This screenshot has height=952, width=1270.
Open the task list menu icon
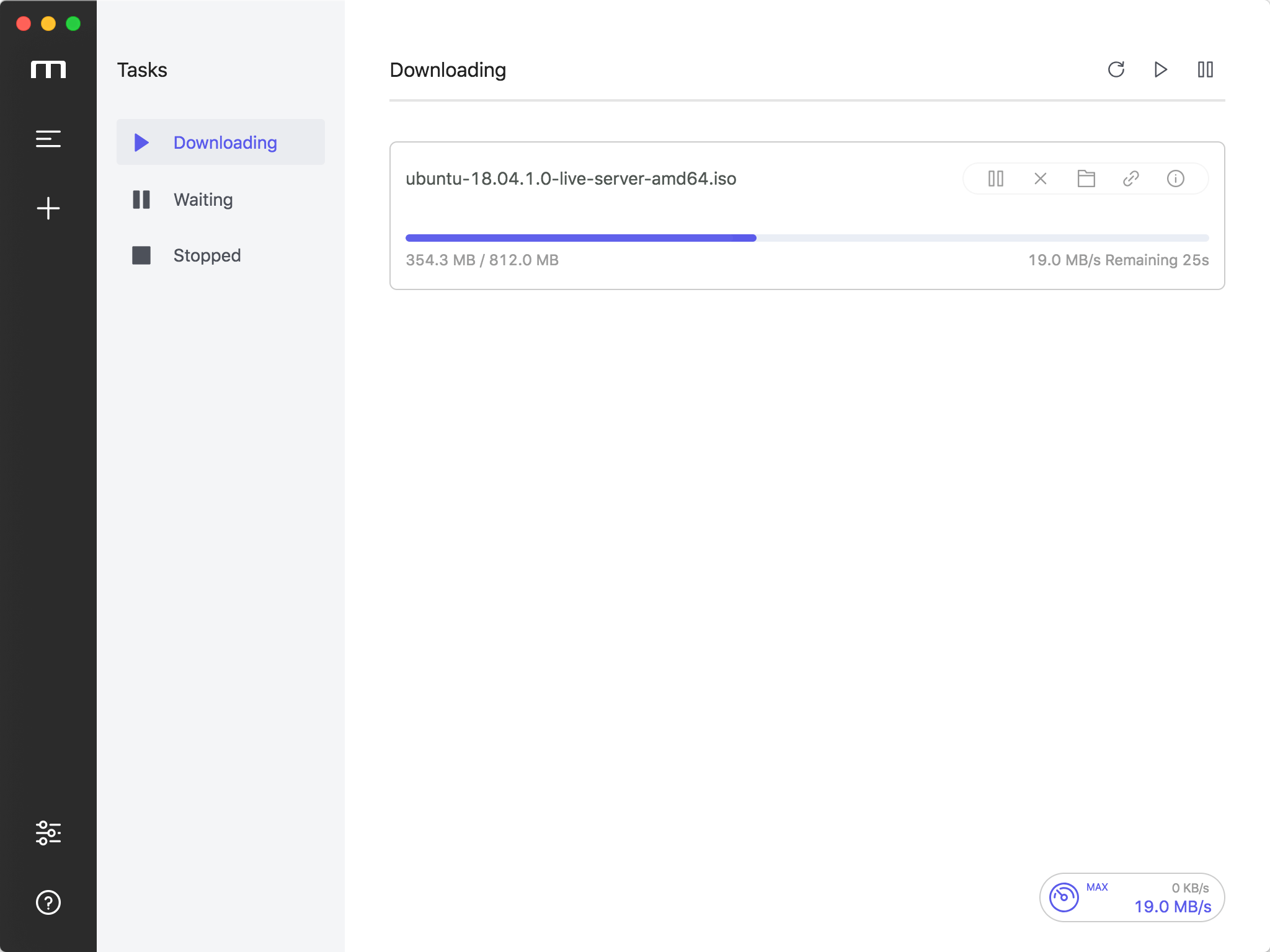48,139
